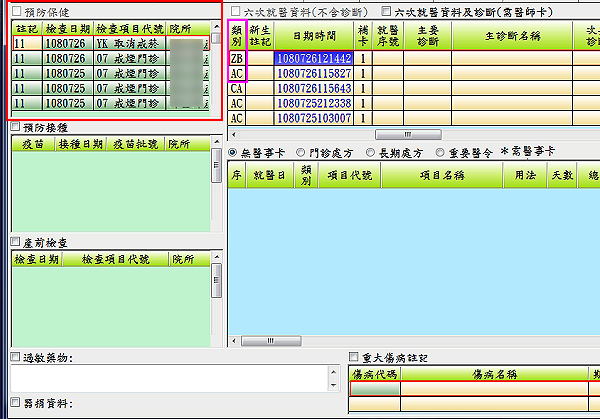This screenshot has width=600, height=419.
Task: Click the 主診斷名稱 column header
Action: (x=510, y=35)
